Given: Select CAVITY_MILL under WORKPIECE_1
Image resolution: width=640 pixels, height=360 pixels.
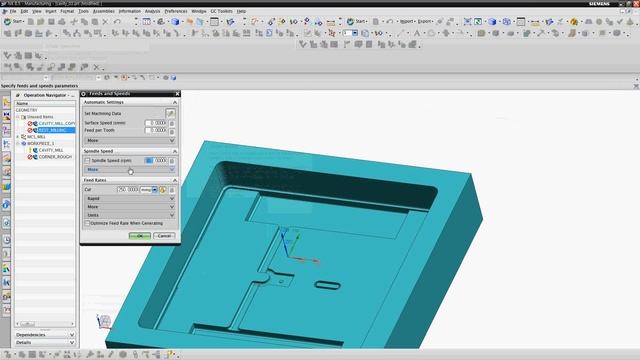Looking at the screenshot, I should pyautogui.click(x=51, y=150).
